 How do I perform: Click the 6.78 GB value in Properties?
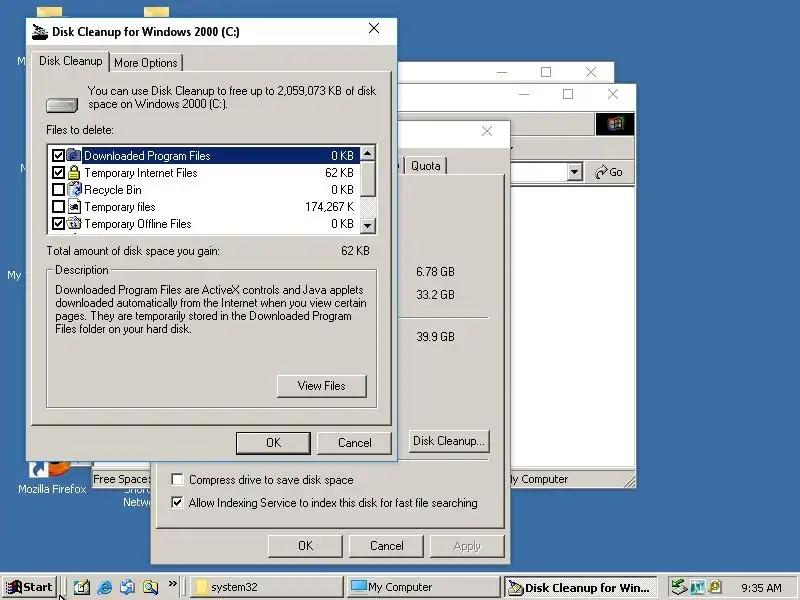pos(435,271)
